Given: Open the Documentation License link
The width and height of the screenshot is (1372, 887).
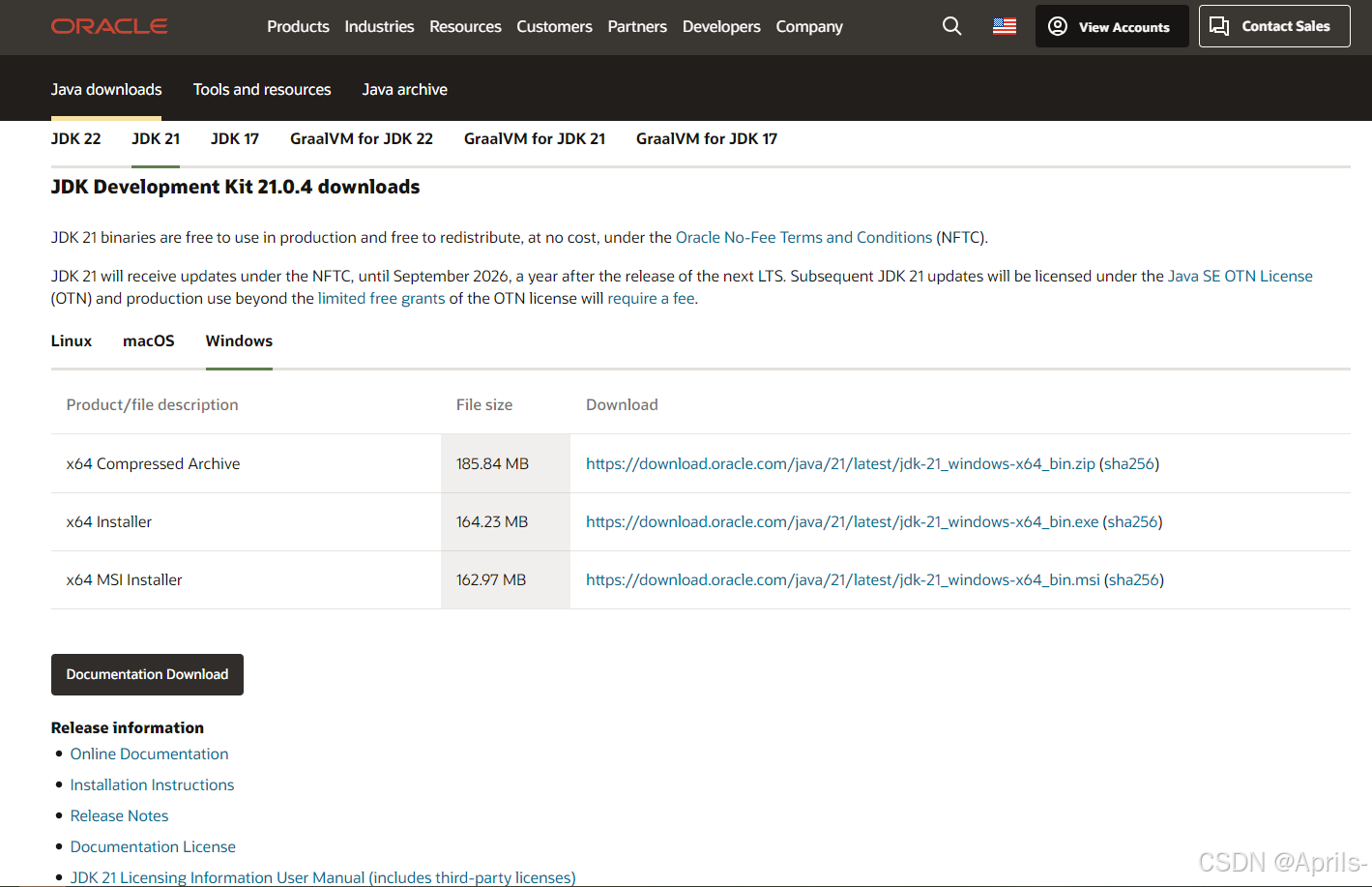Looking at the screenshot, I should click(153, 846).
